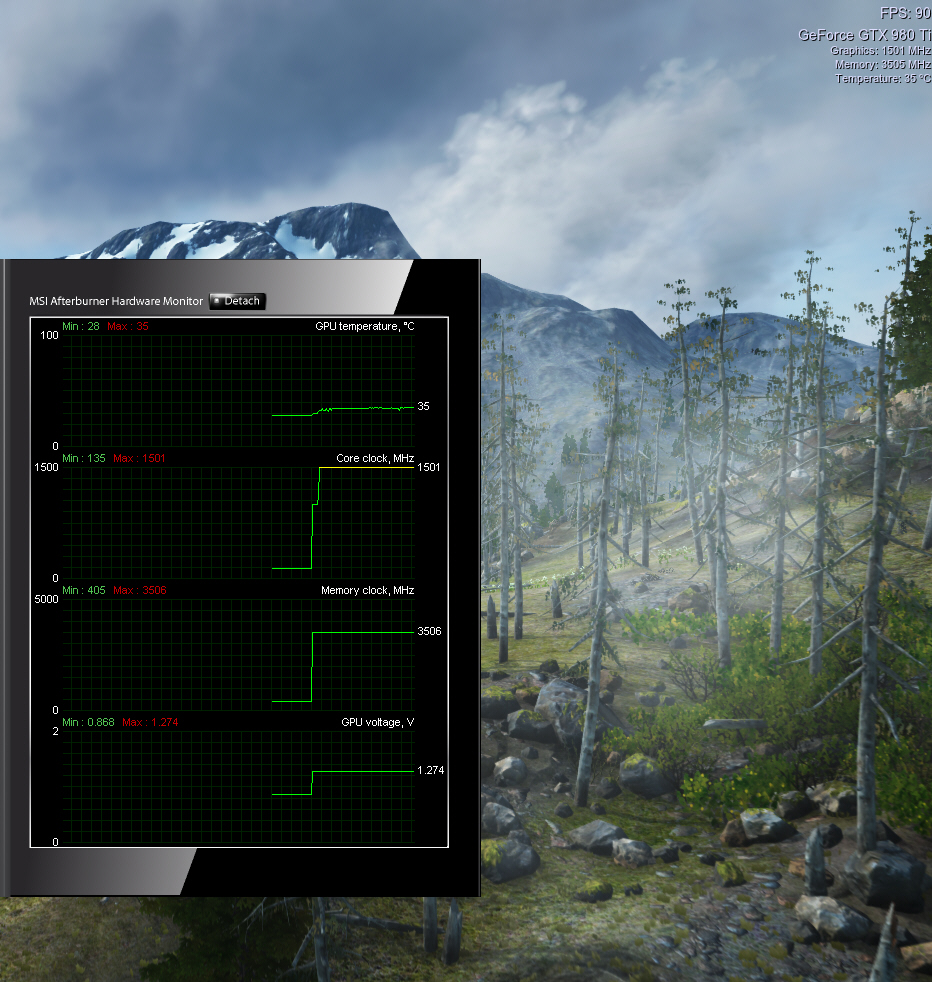This screenshot has width=932, height=982.
Task: Click the 'Graphics: 1501 MHz' overlay line
Action: 881,51
